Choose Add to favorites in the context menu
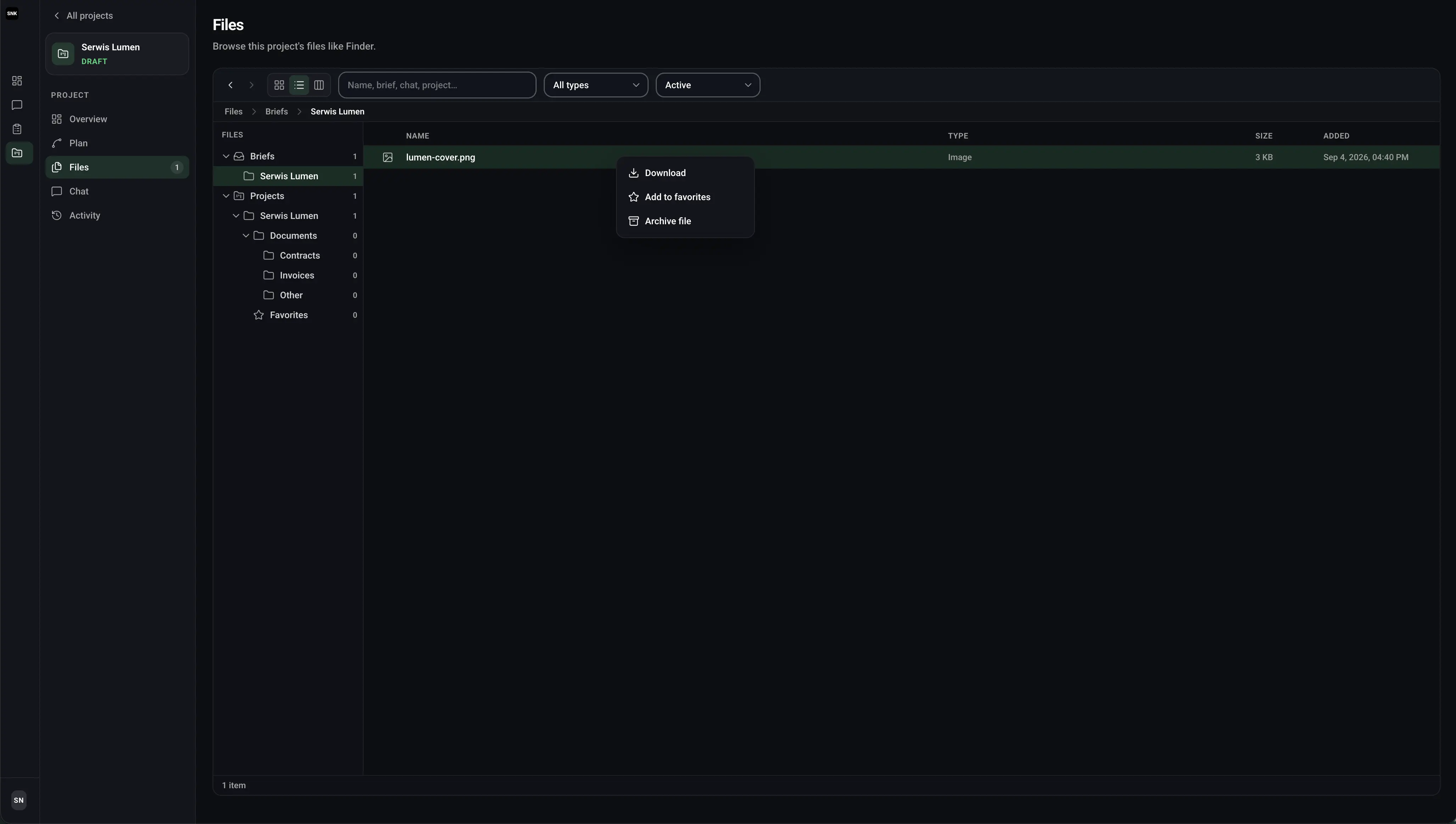The width and height of the screenshot is (1456, 824). [x=685, y=197]
